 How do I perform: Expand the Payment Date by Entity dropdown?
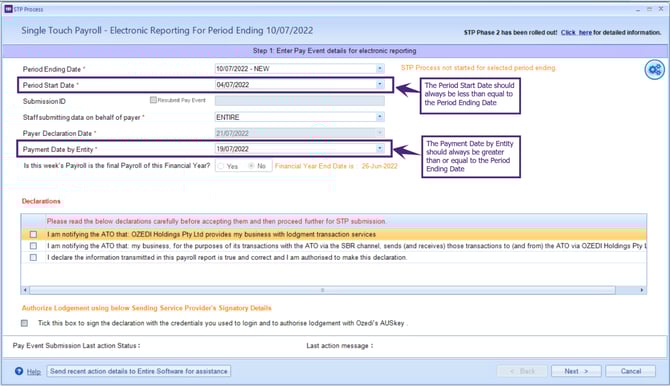coord(379,149)
